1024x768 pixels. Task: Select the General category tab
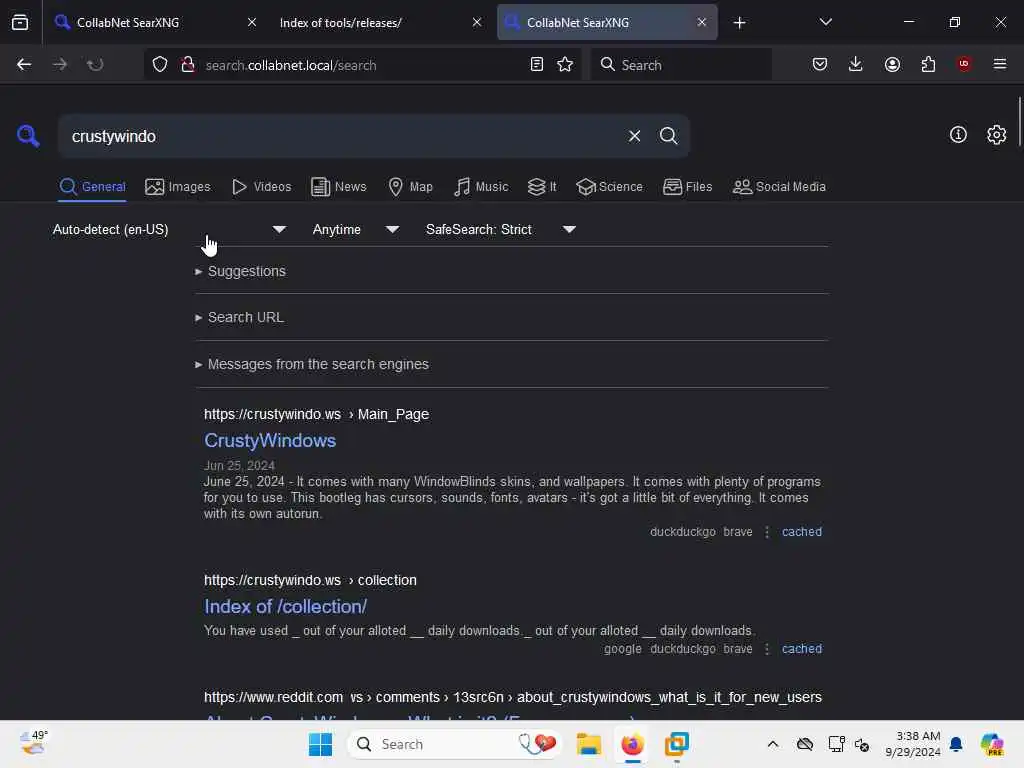pyautogui.click(x=92, y=187)
